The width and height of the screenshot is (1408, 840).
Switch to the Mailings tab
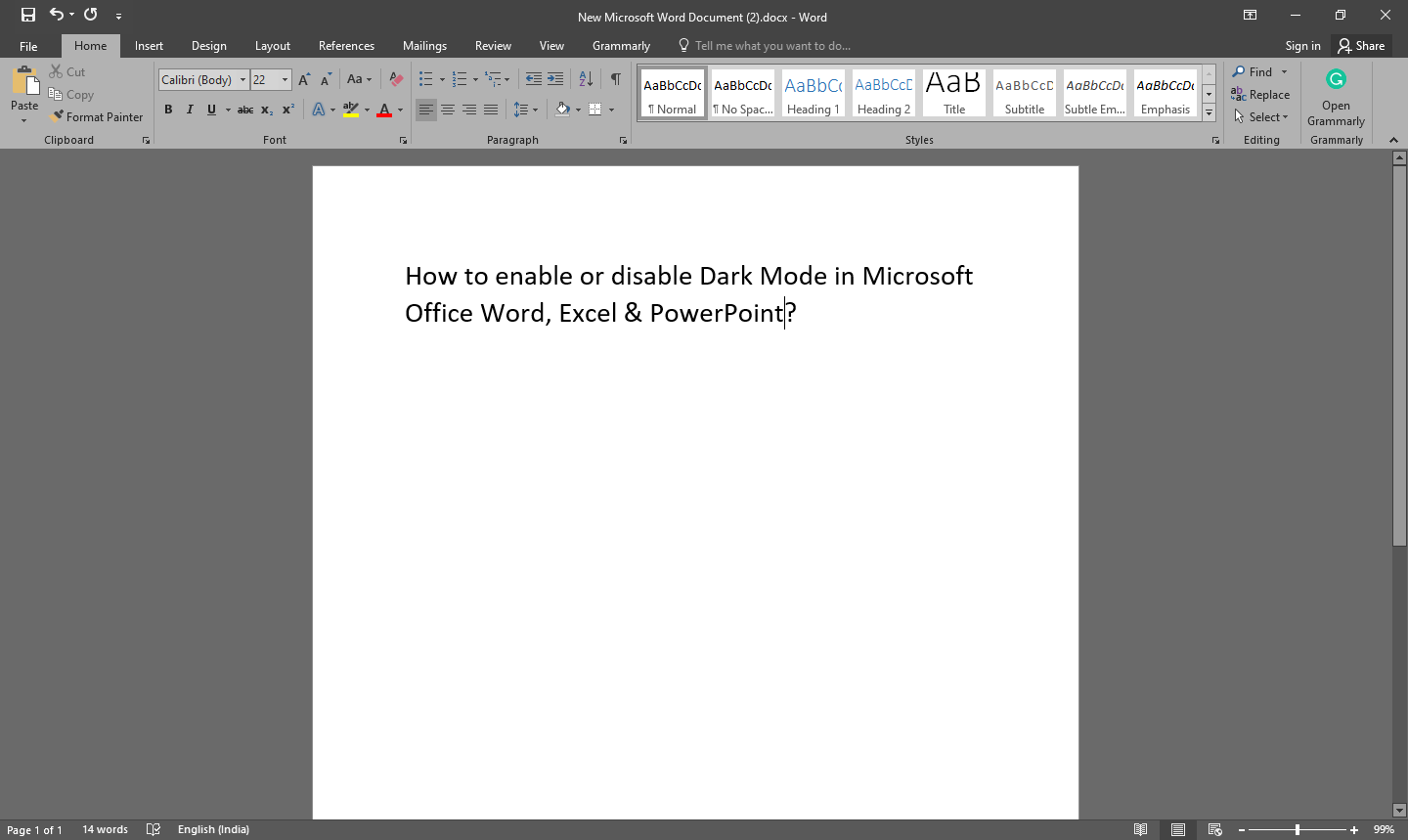(424, 46)
